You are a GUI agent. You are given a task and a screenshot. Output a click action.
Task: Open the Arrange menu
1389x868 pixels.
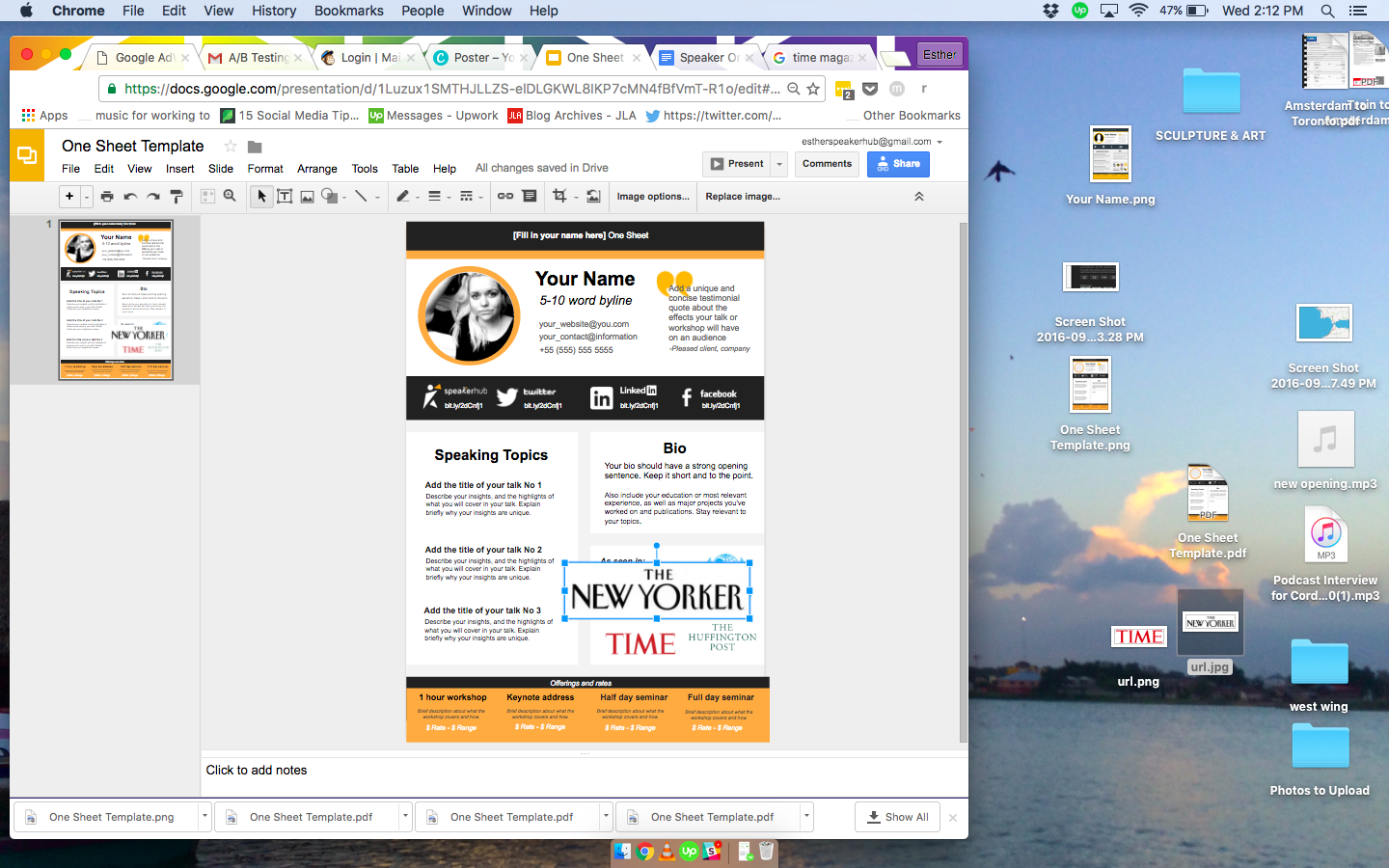(316, 169)
